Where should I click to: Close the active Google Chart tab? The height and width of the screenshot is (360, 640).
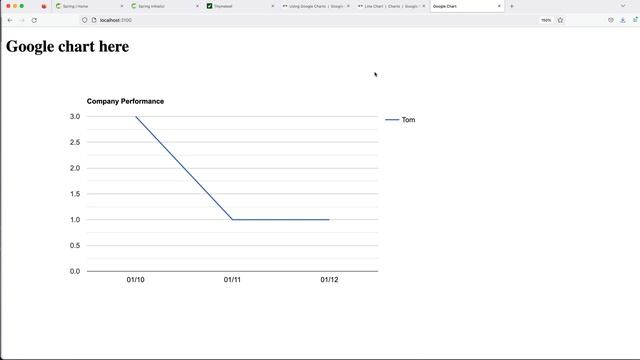click(499, 6)
